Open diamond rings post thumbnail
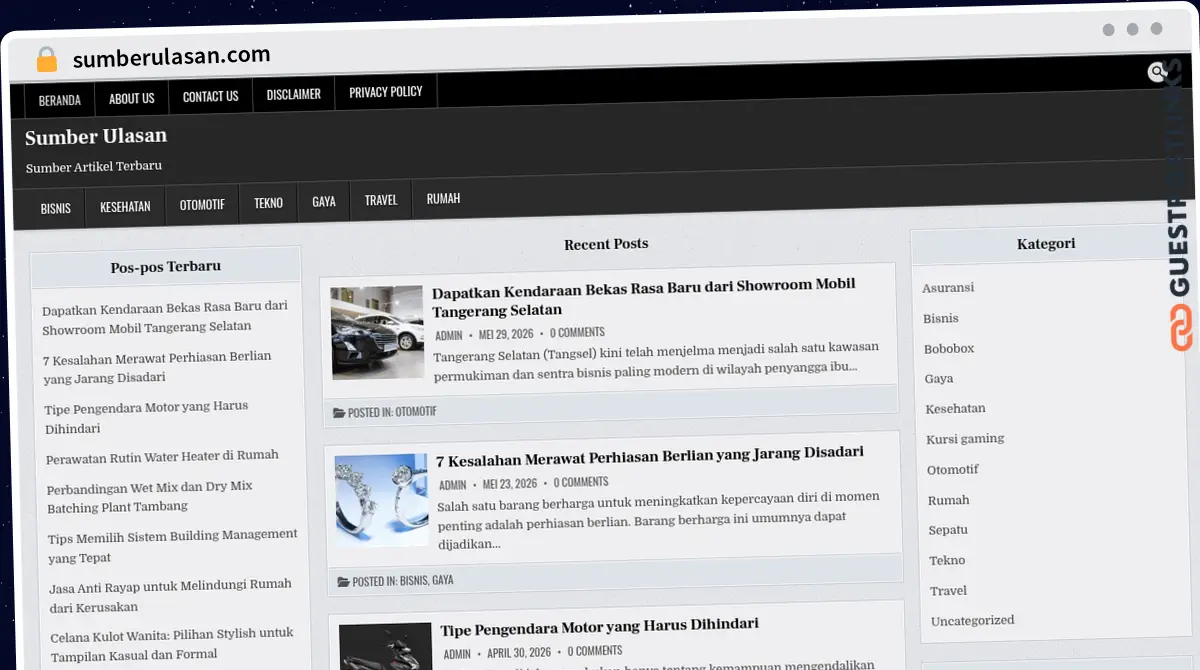 381,501
